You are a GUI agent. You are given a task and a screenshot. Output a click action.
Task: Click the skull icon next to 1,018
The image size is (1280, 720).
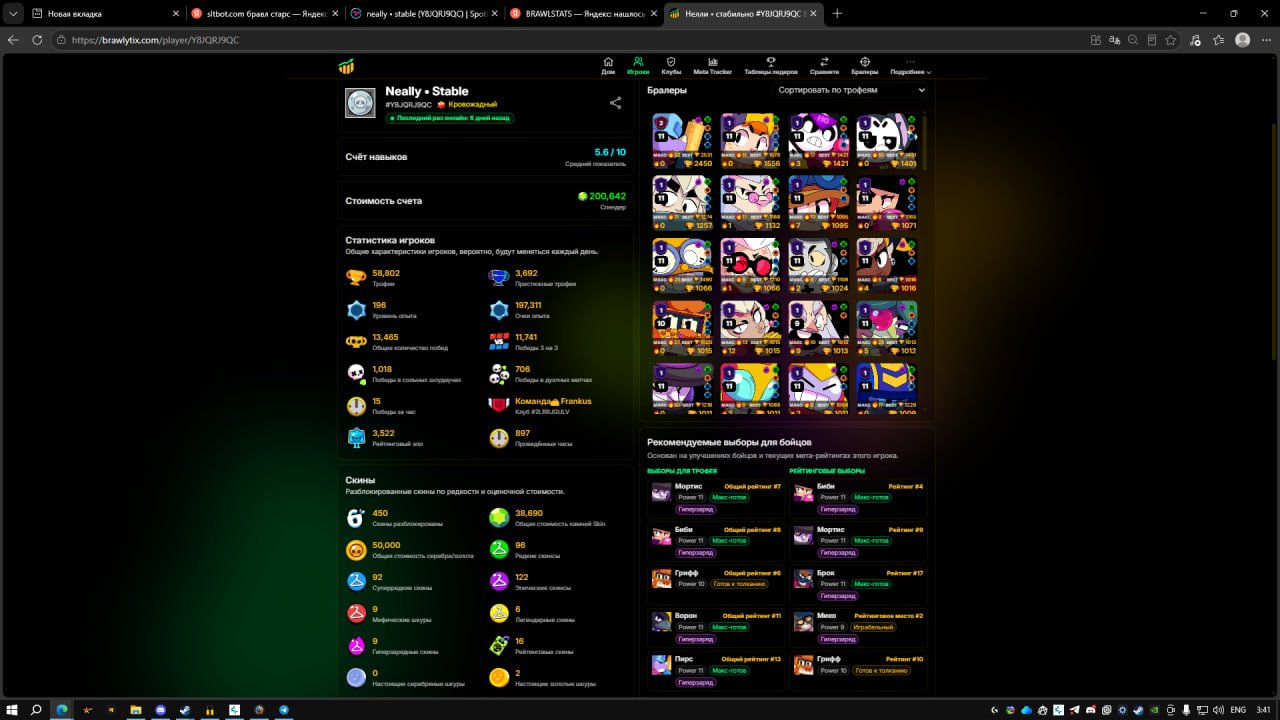(x=356, y=374)
